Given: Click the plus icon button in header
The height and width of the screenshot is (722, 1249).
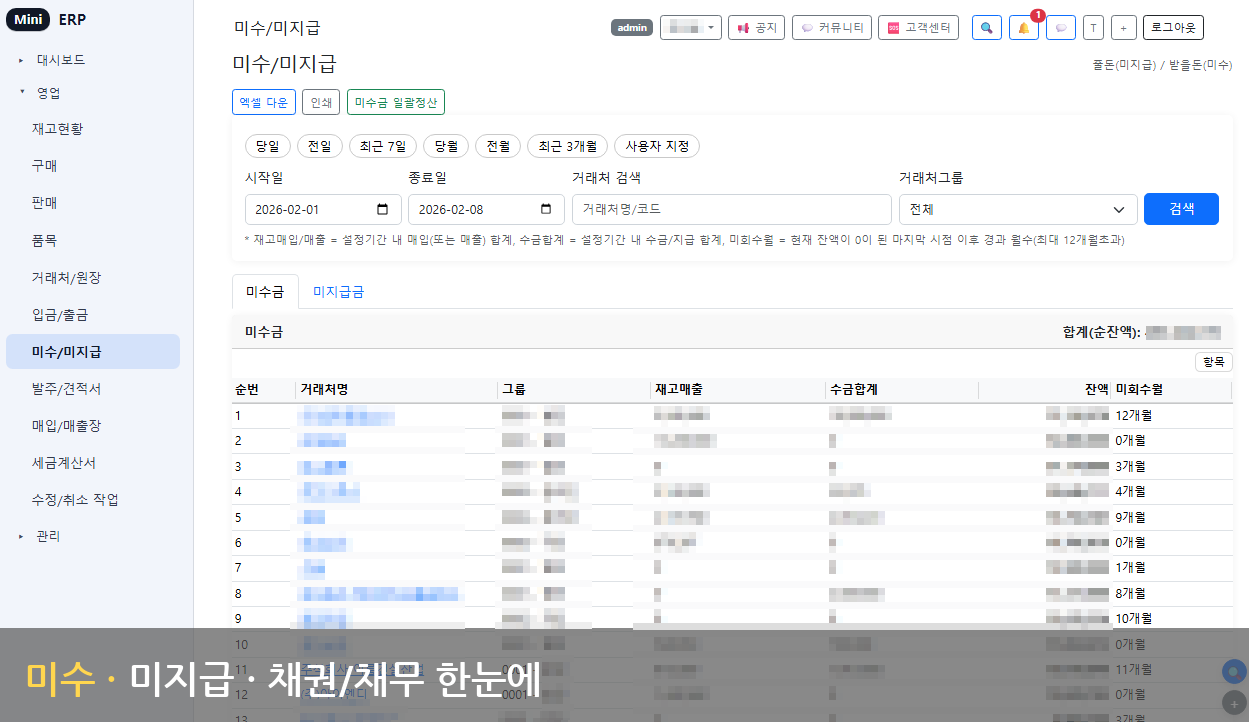Looking at the screenshot, I should tap(1123, 28).
